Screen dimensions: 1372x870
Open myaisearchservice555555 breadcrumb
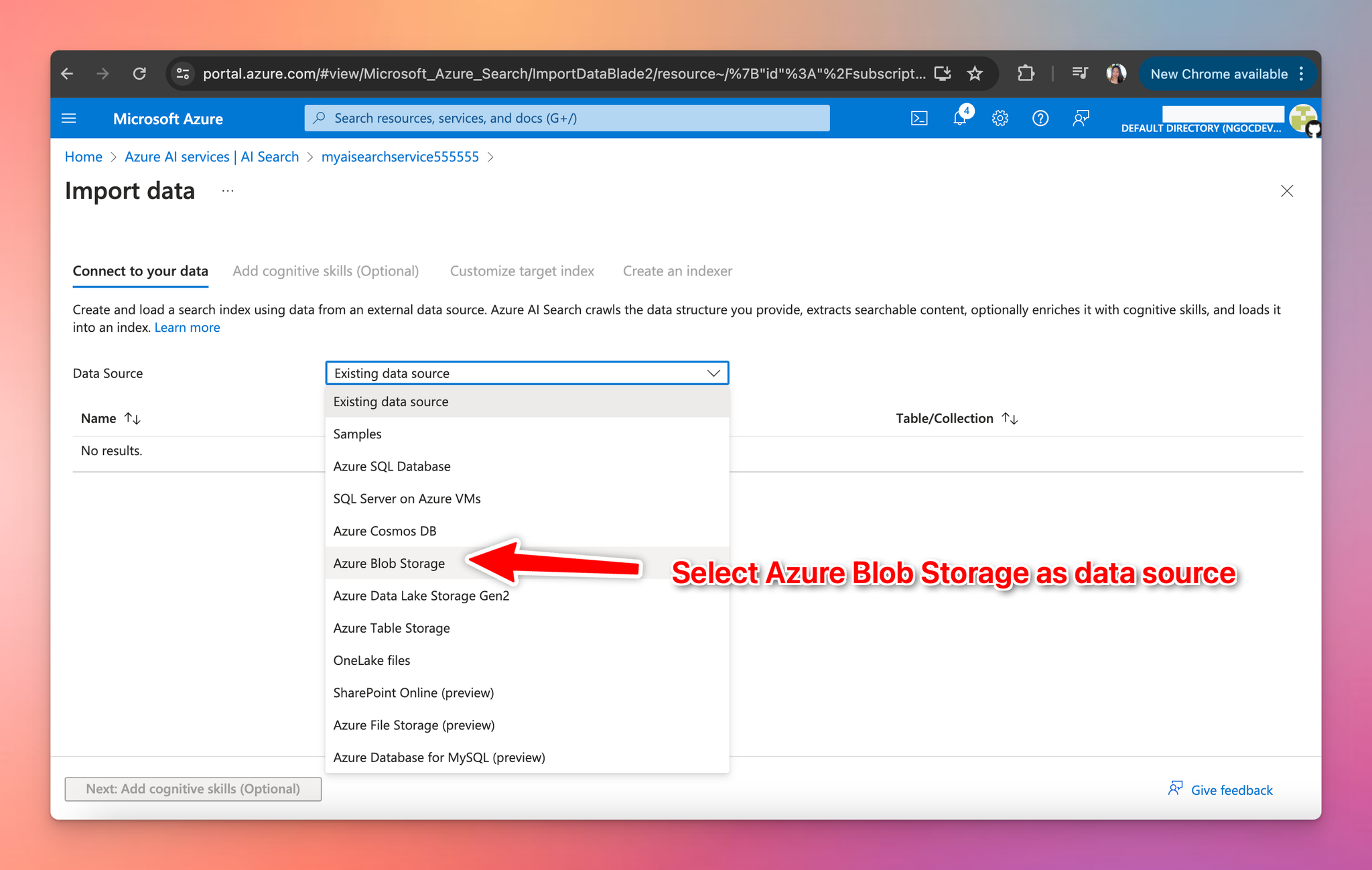(400, 157)
